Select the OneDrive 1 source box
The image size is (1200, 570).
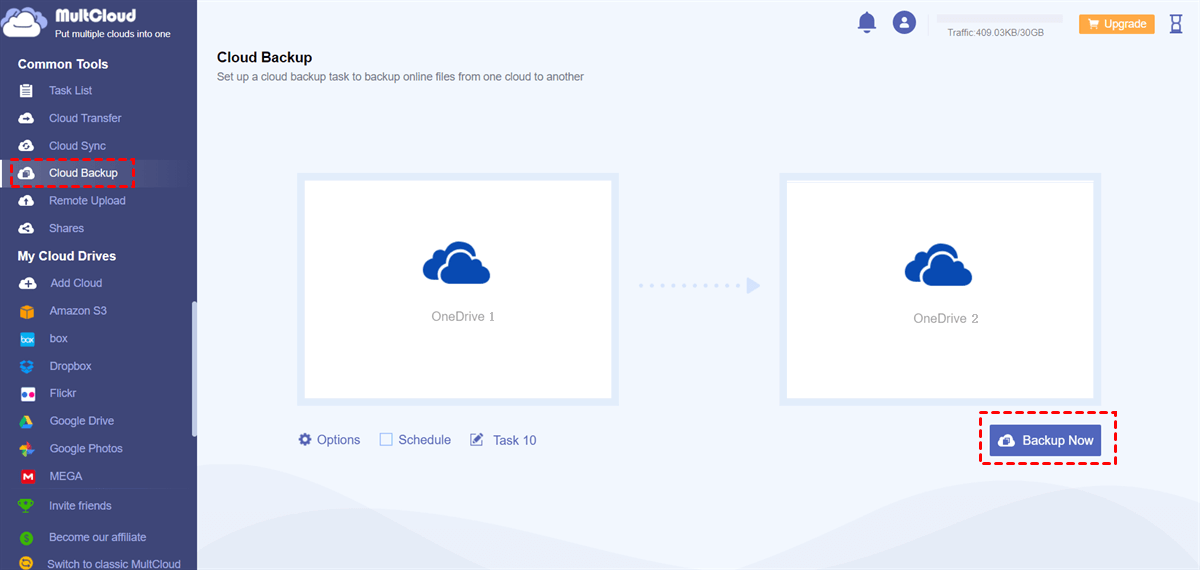pos(458,289)
